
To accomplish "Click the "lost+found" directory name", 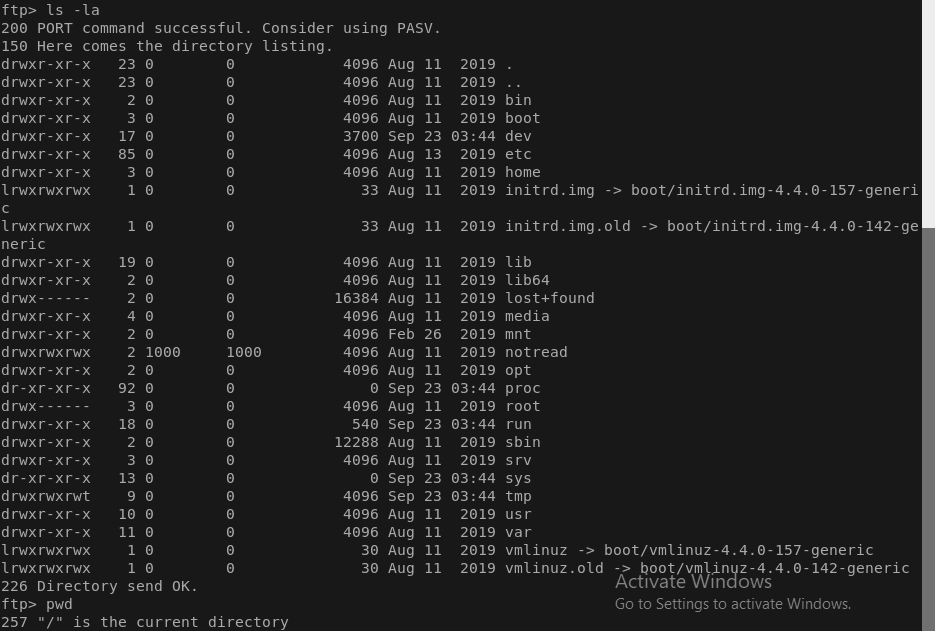I will (x=549, y=298).
